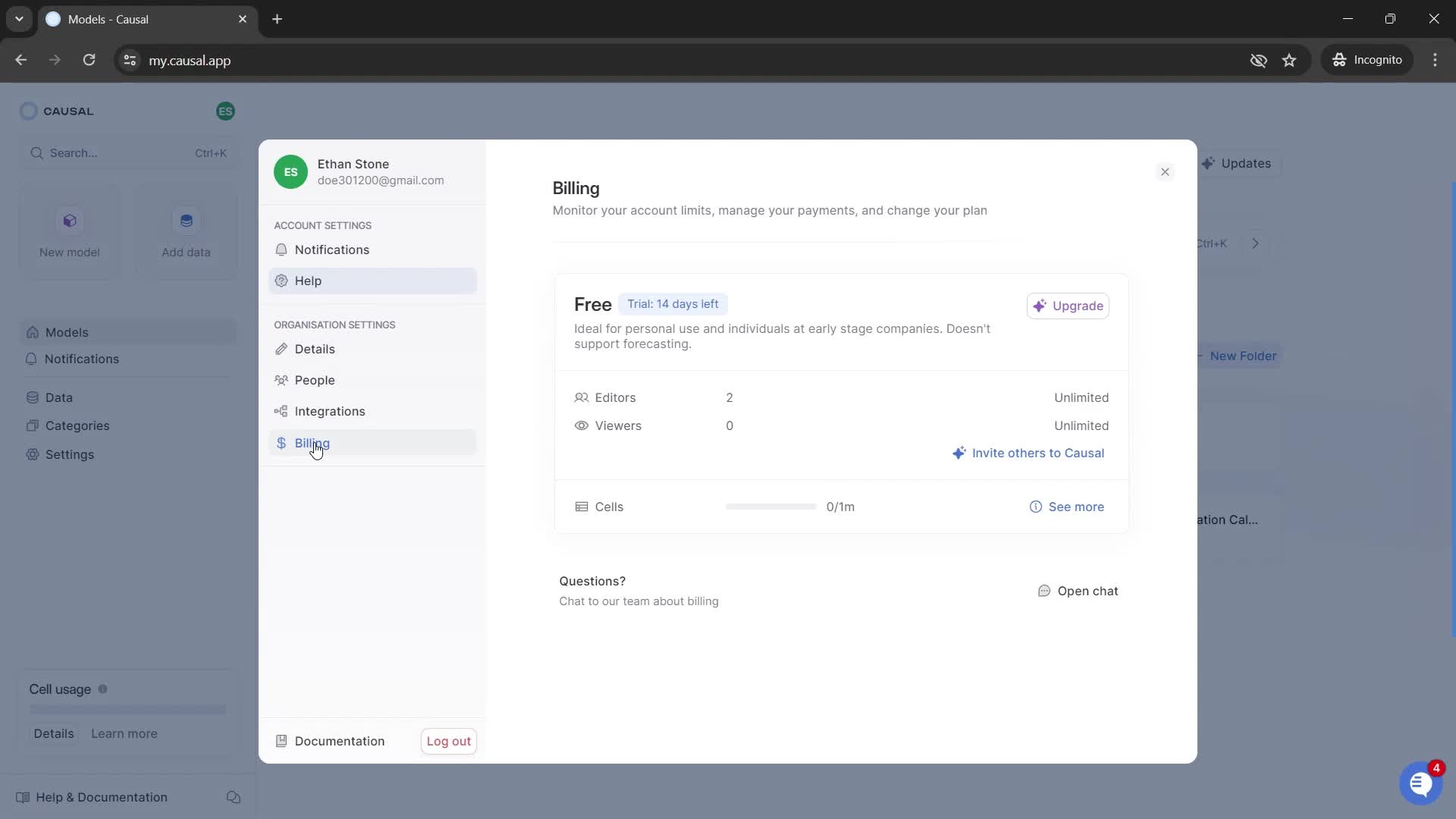
Task: Open Help settings
Action: (309, 280)
